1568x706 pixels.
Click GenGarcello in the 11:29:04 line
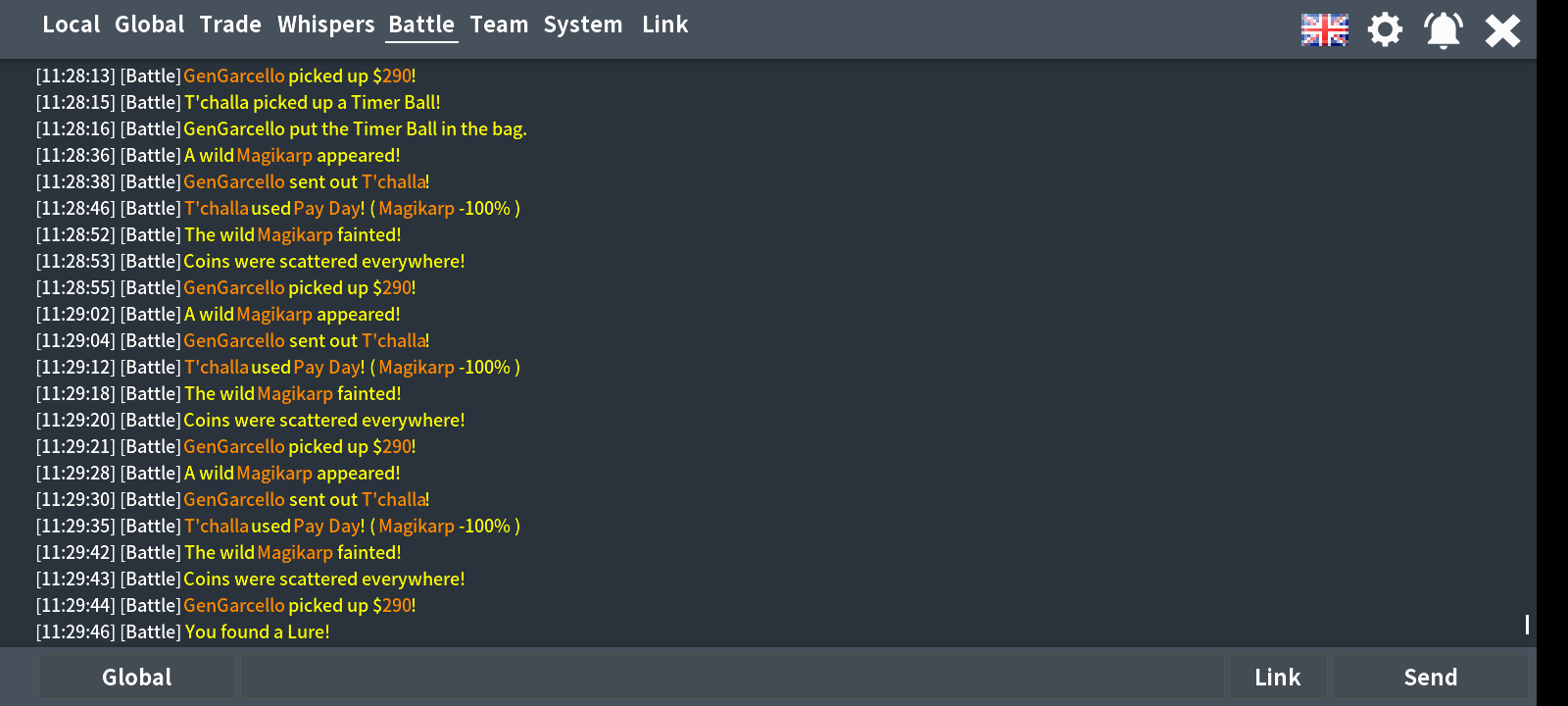[x=234, y=340]
